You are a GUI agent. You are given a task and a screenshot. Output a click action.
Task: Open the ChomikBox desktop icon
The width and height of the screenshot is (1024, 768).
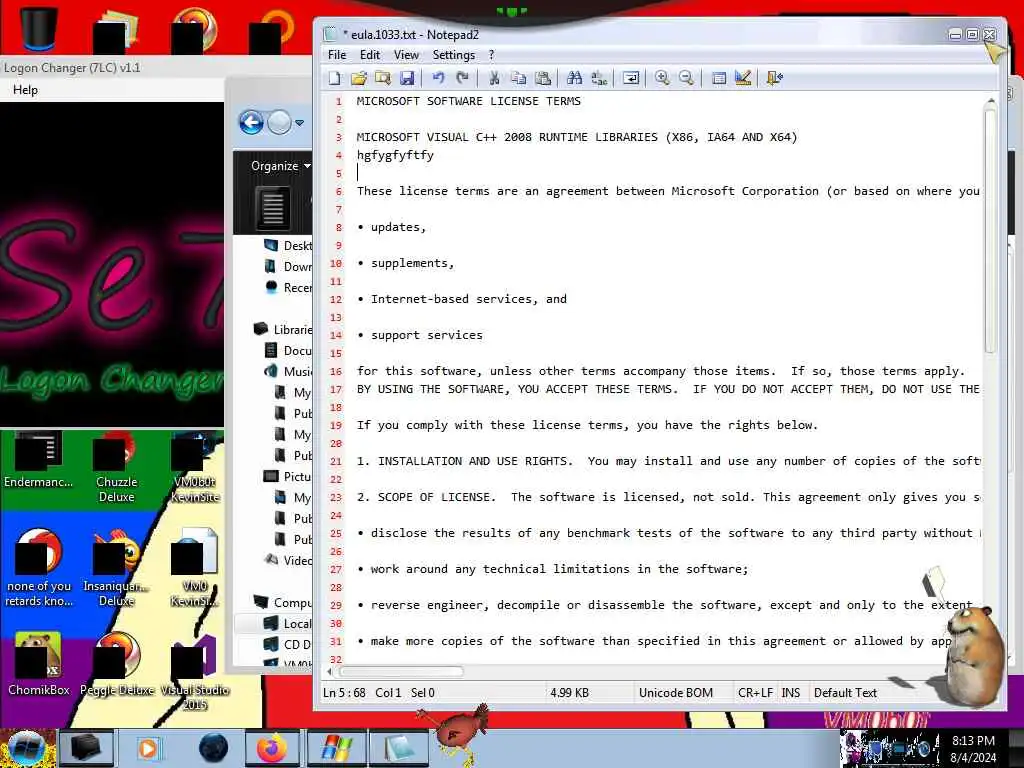coord(39,664)
